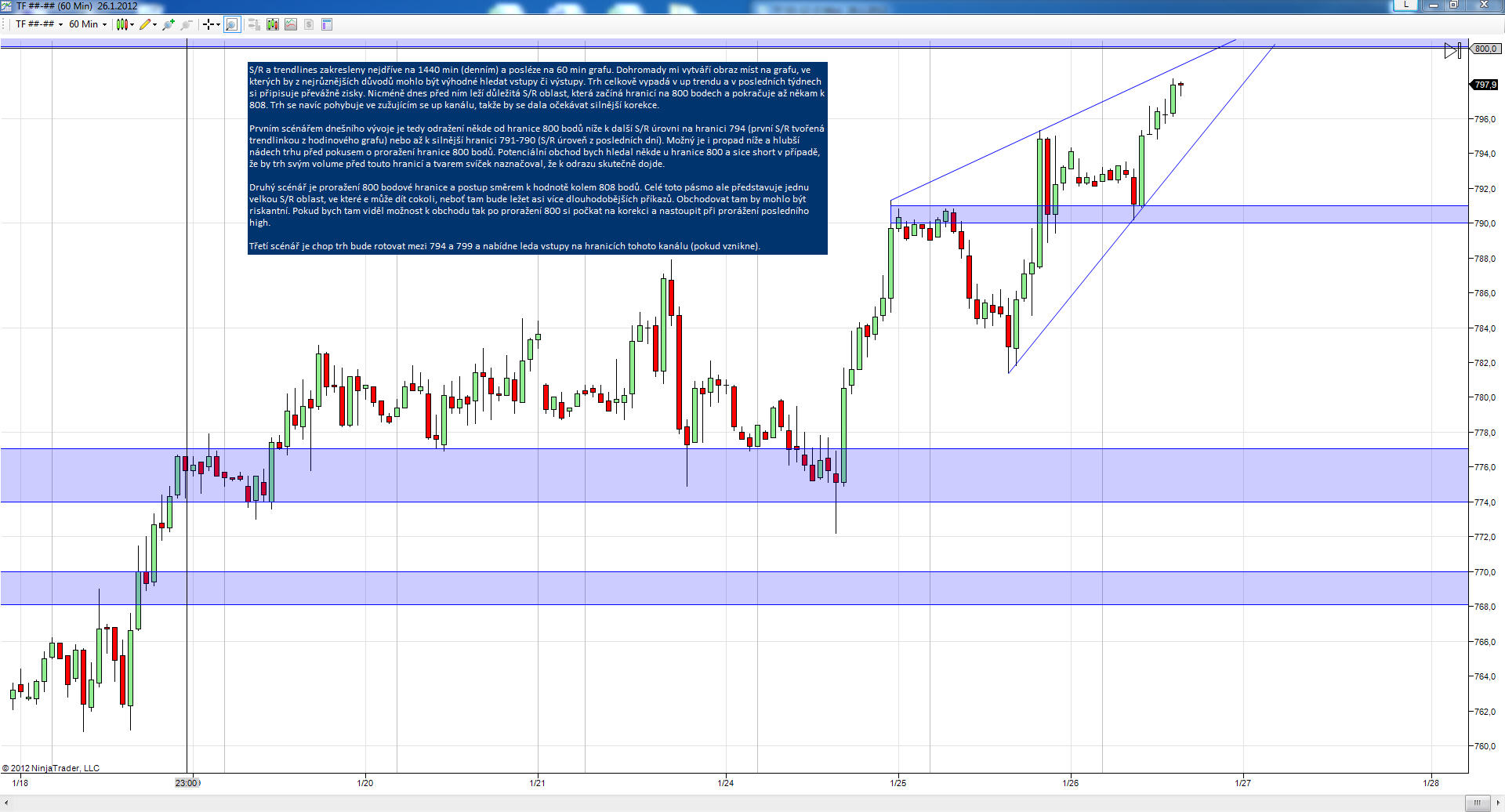Click the scroll-to-latest-bar arrow icon
1505x812 pixels.
coord(1452,51)
